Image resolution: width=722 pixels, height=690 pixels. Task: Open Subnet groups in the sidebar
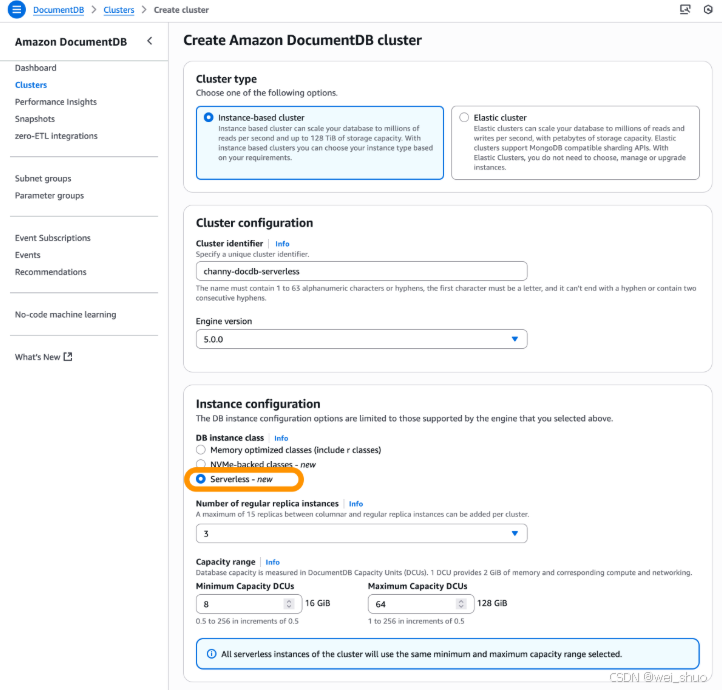tap(43, 179)
